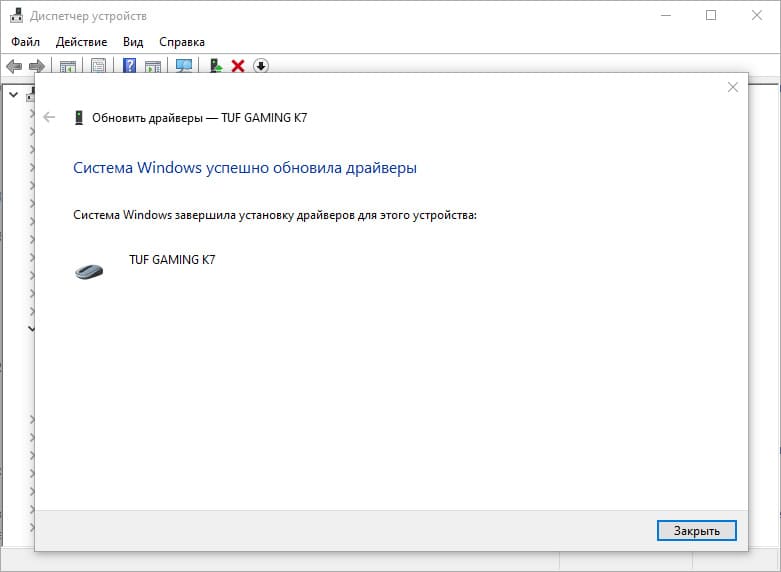Viewport: 781px width, 572px height.
Task: Click the Закрыть button
Action: click(696, 531)
